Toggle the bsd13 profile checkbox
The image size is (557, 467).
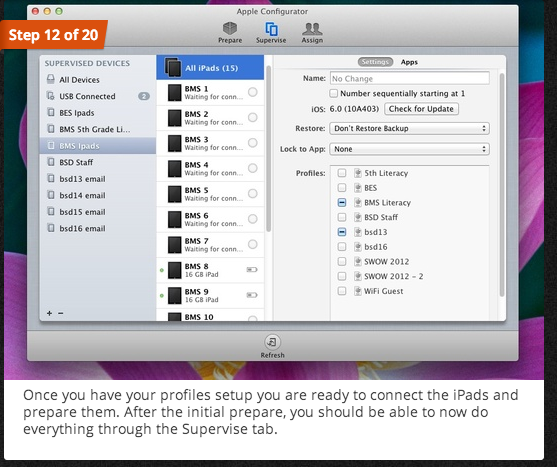(x=342, y=232)
